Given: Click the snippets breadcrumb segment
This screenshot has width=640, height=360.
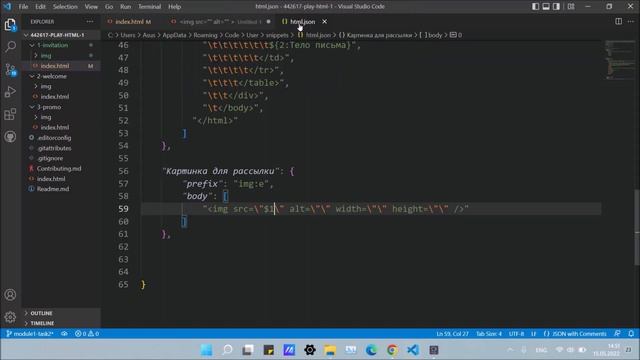Looking at the screenshot, I should (277, 35).
